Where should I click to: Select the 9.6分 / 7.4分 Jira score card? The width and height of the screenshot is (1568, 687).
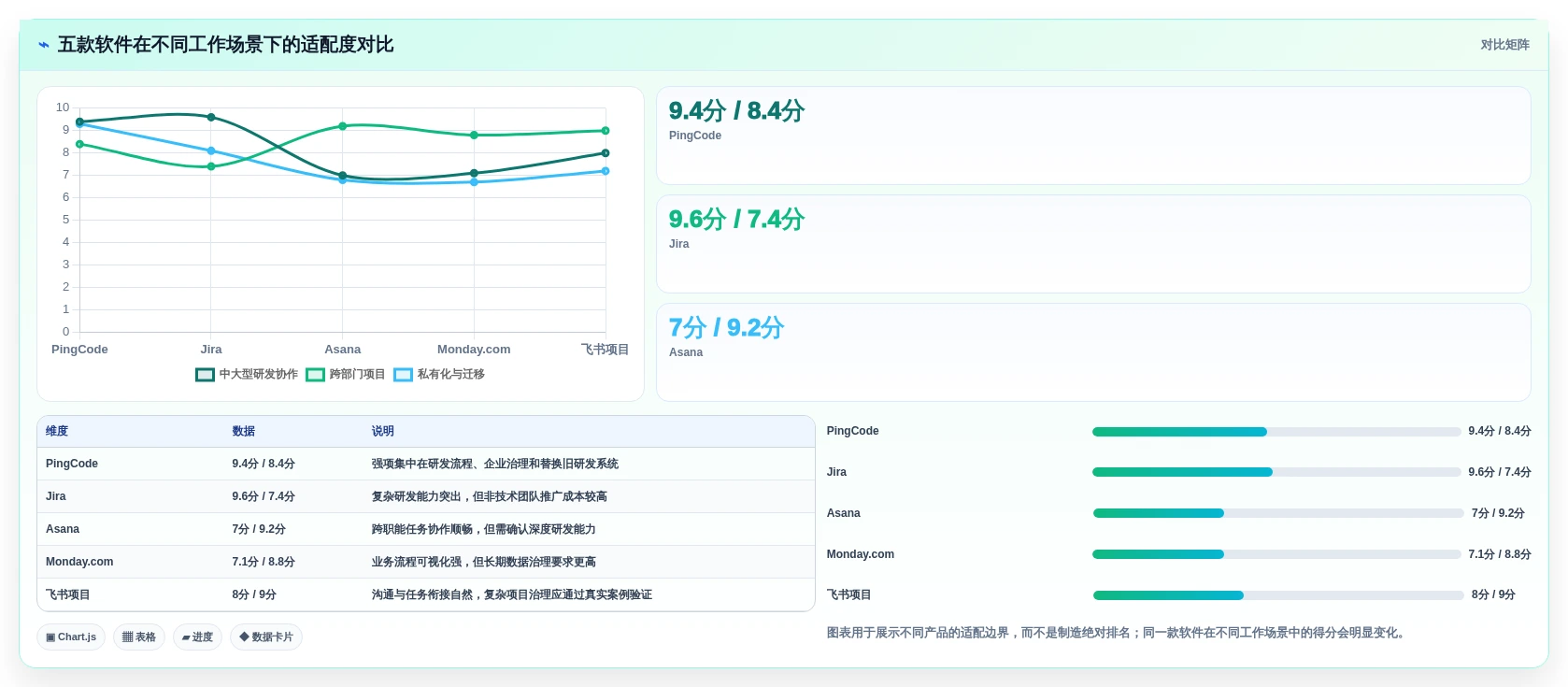point(1093,244)
